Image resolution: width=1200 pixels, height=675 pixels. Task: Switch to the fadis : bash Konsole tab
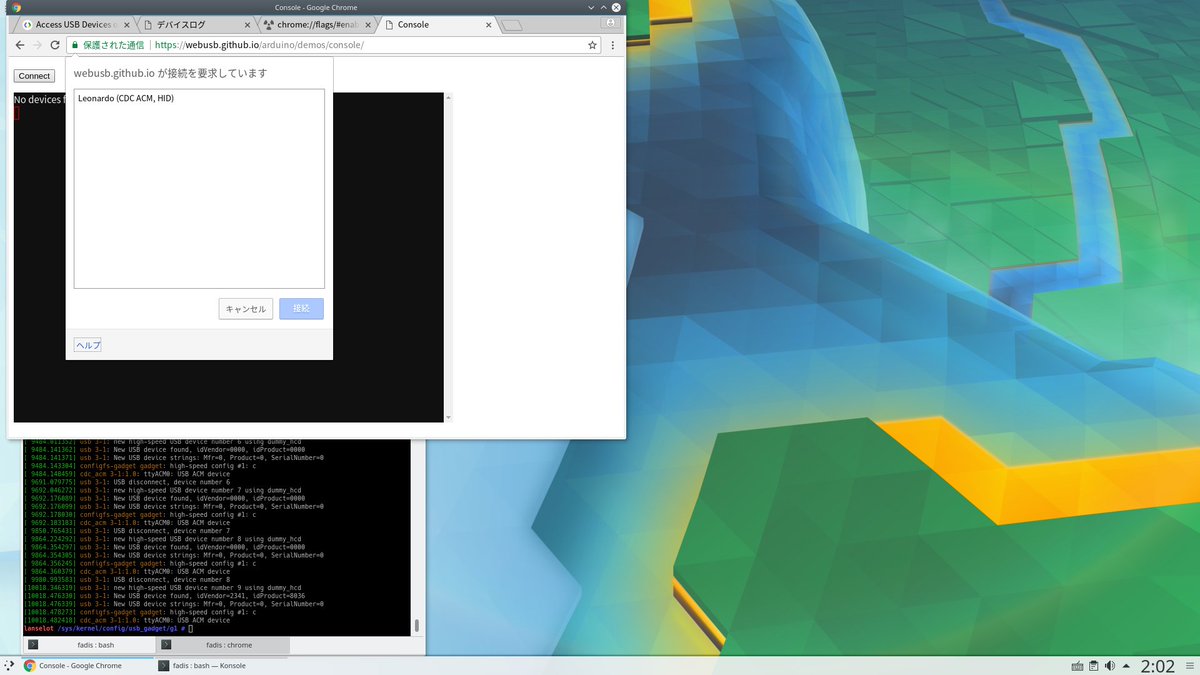click(x=88, y=645)
